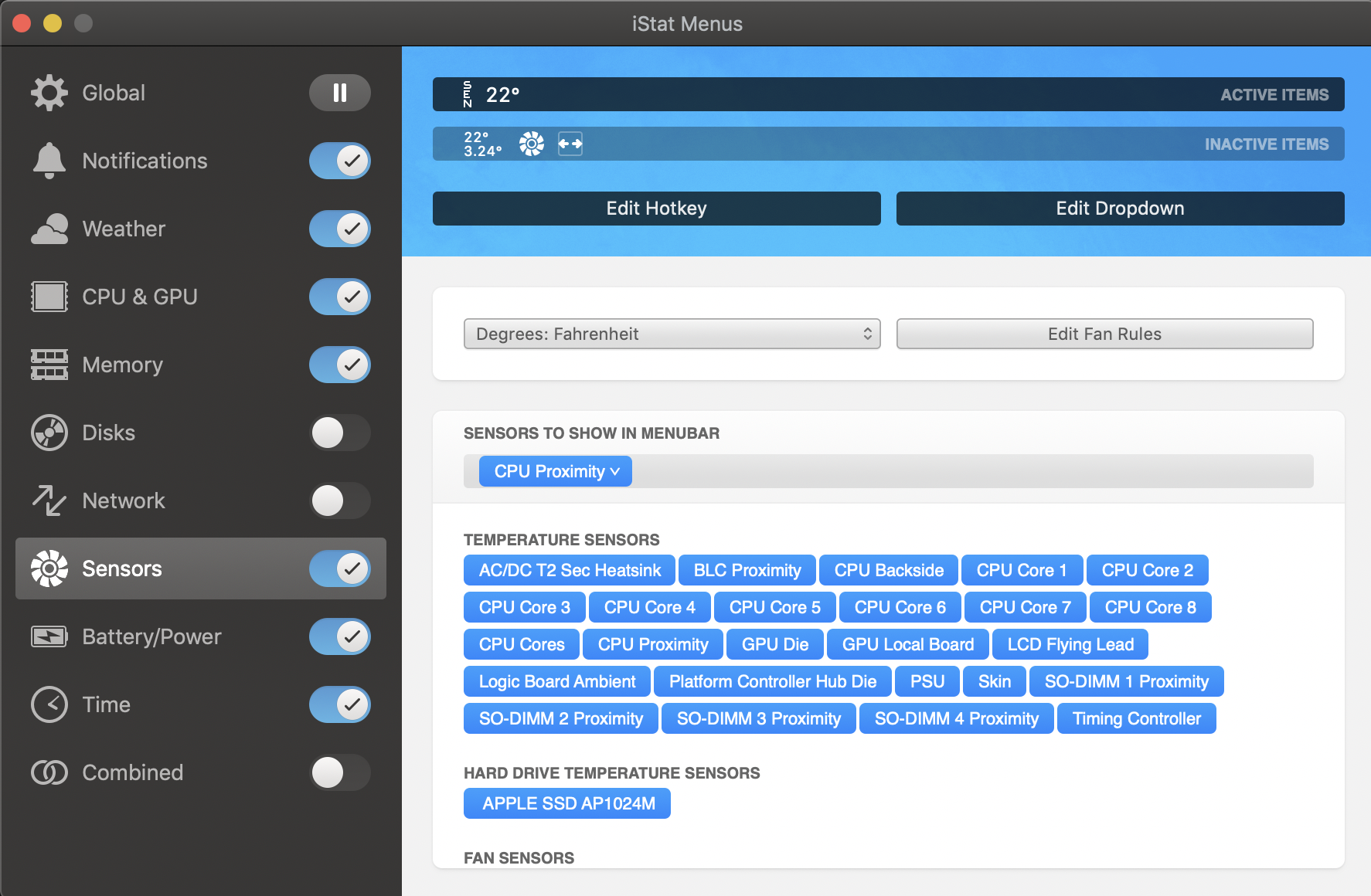Open the Weather settings section
The image size is (1371, 896).
[x=201, y=229]
